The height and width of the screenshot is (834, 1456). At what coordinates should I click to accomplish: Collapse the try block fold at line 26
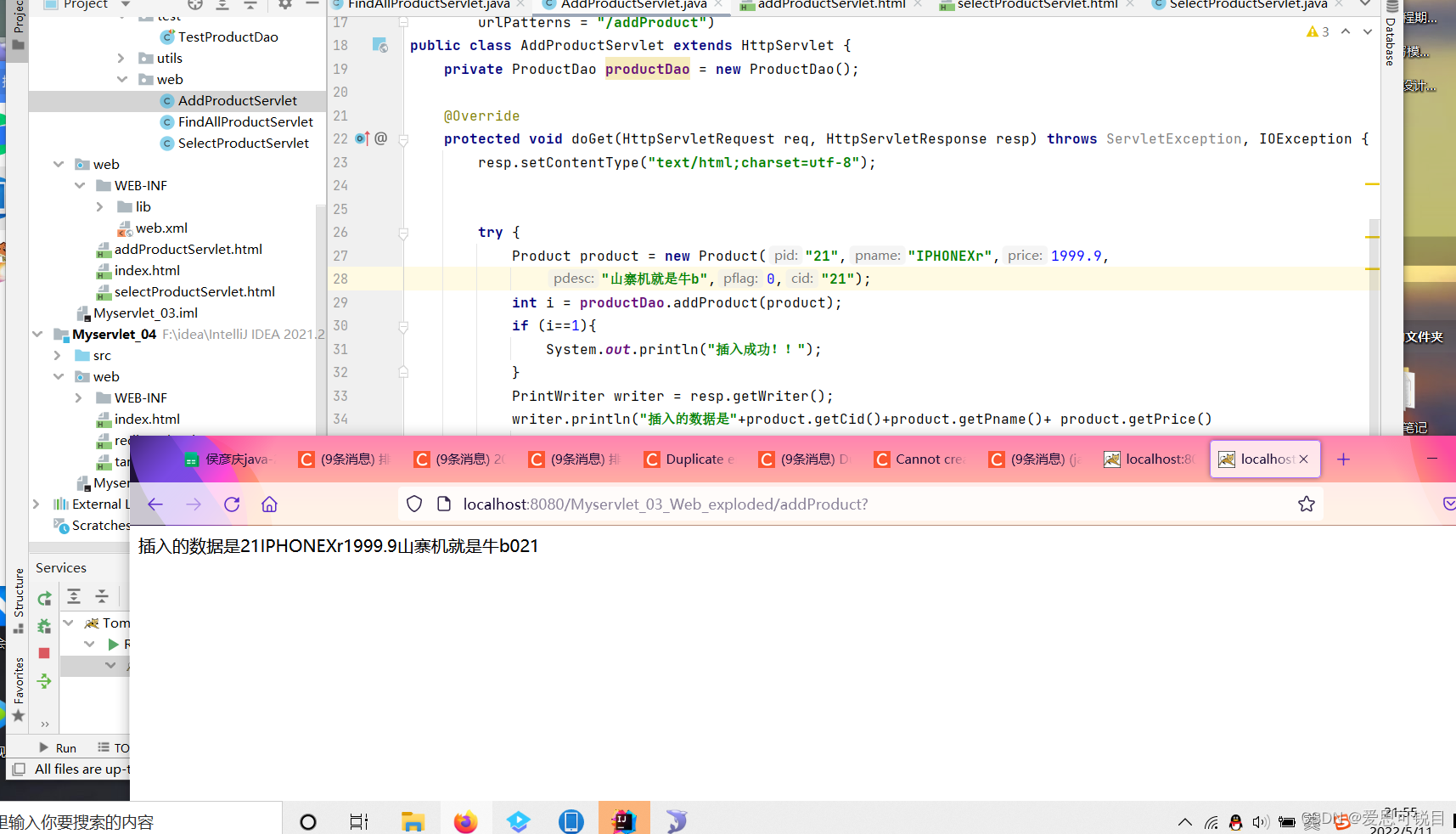coord(402,234)
